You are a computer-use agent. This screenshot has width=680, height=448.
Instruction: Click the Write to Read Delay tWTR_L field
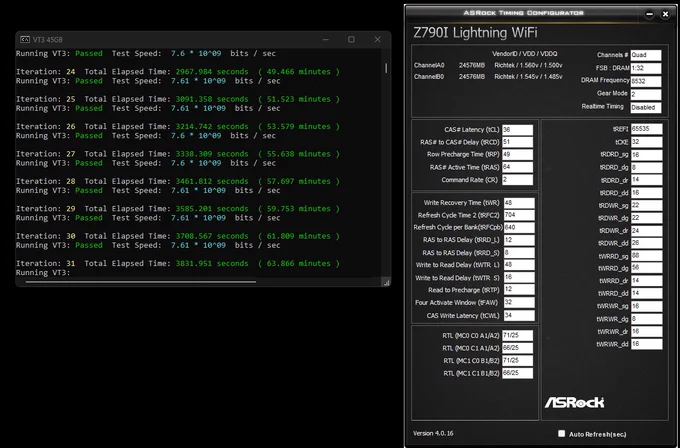pos(519,265)
